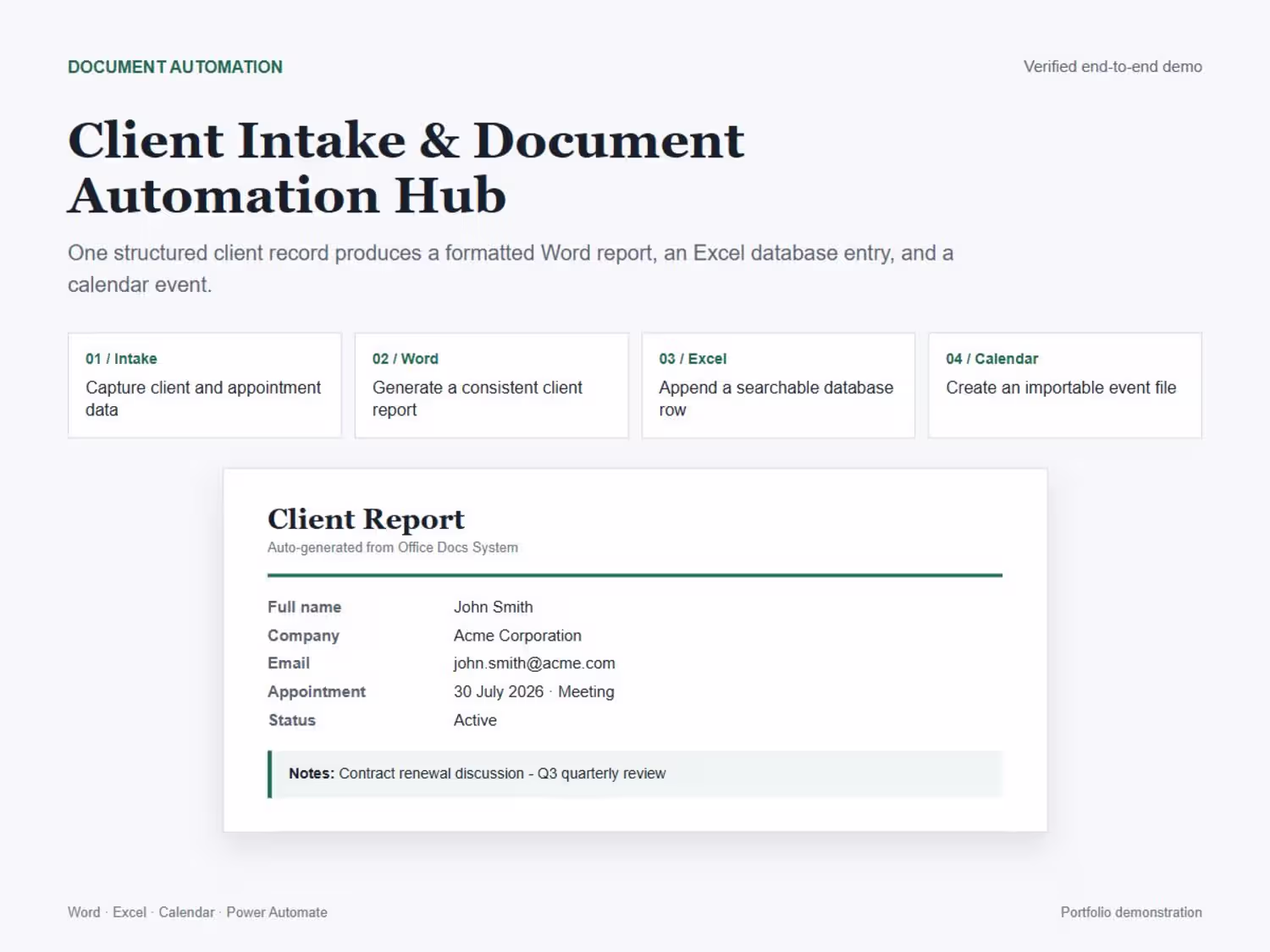Viewport: 1270px width, 952px height.
Task: Click the 'Client Report' heading
Action: pos(366,519)
